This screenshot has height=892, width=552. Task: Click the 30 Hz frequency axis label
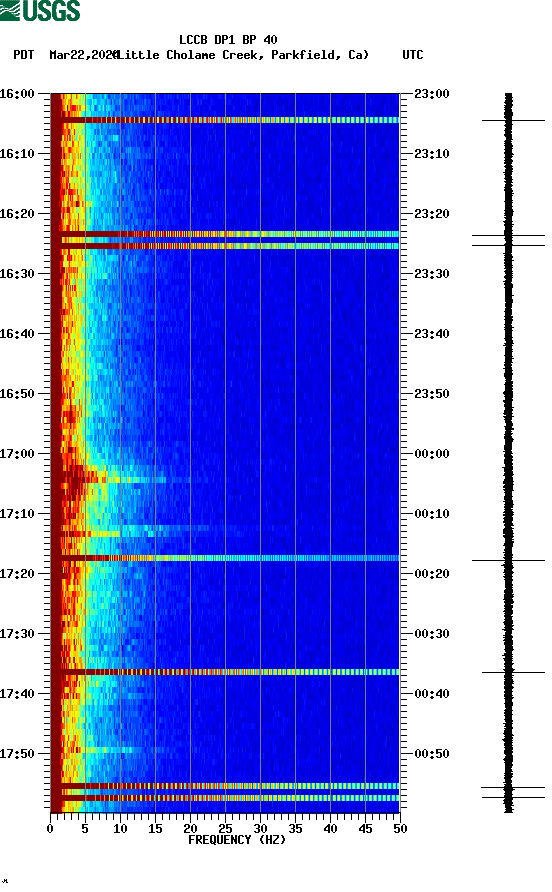pos(260,829)
